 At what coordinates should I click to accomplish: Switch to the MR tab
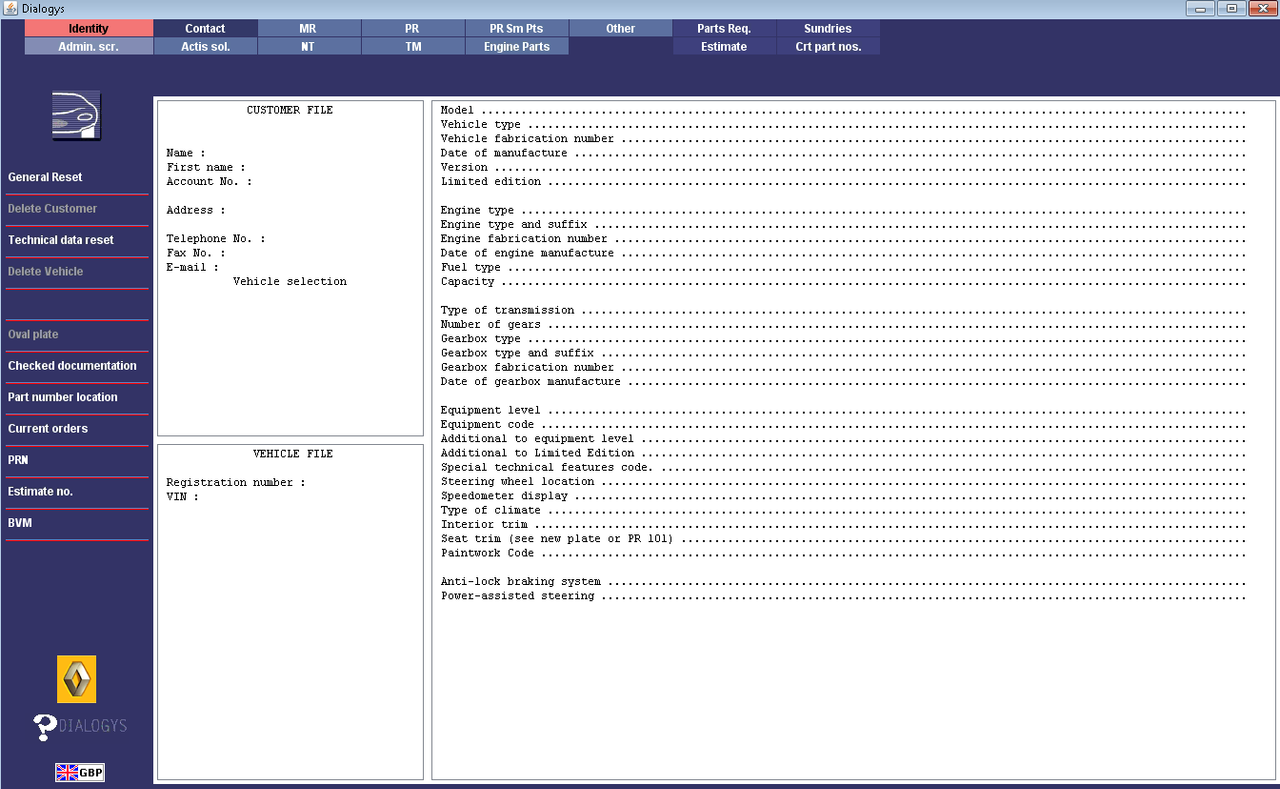coord(308,28)
